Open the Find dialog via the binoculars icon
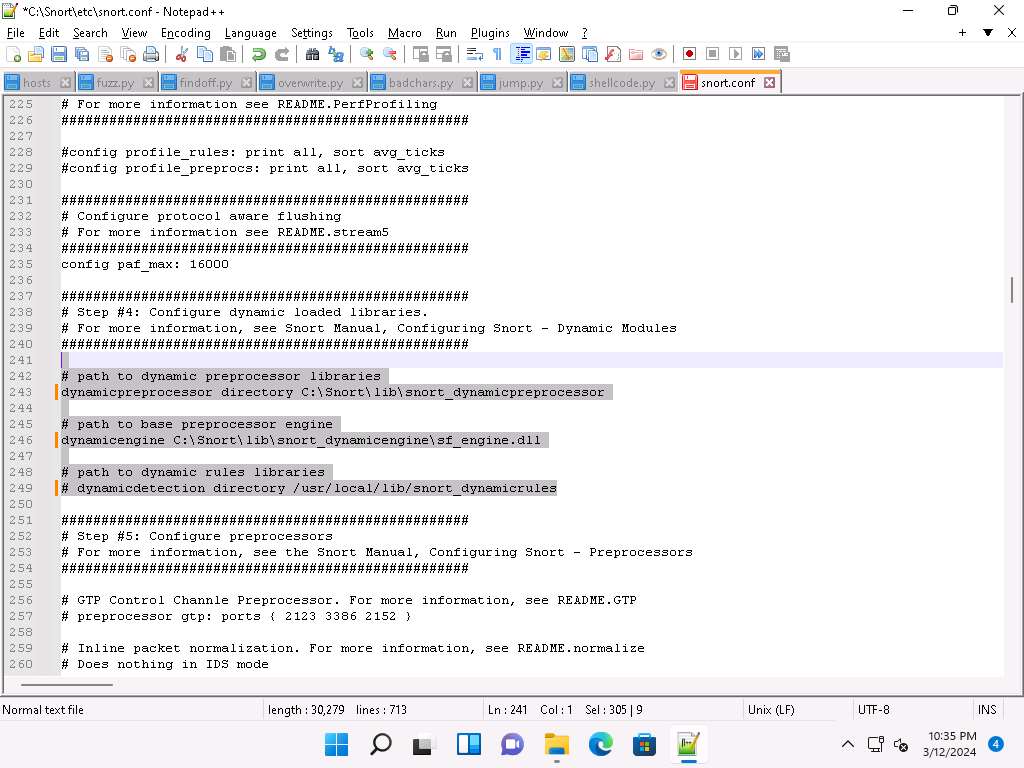 [x=312, y=54]
